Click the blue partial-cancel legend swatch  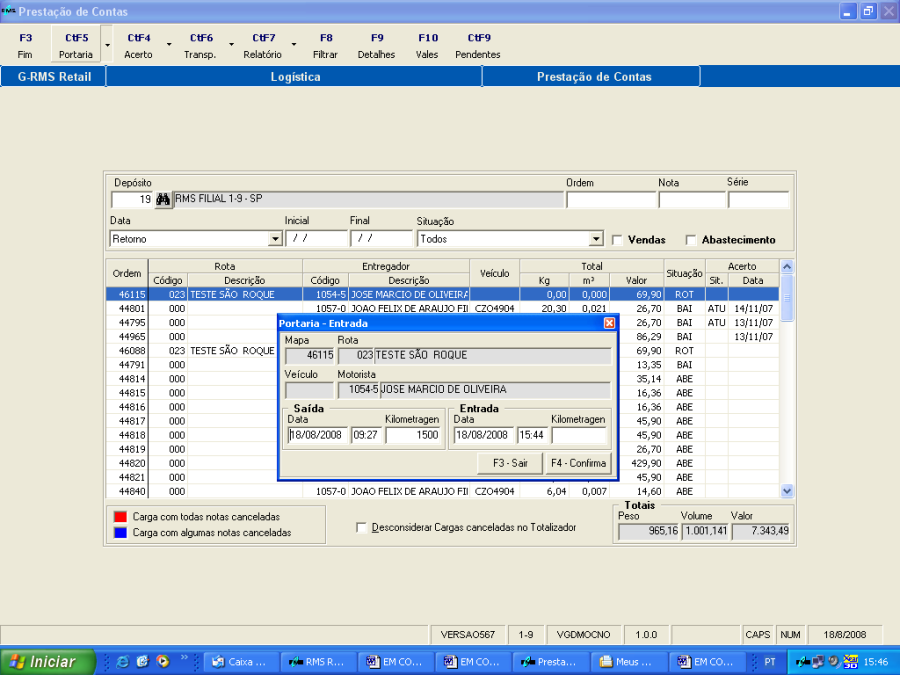[120, 533]
